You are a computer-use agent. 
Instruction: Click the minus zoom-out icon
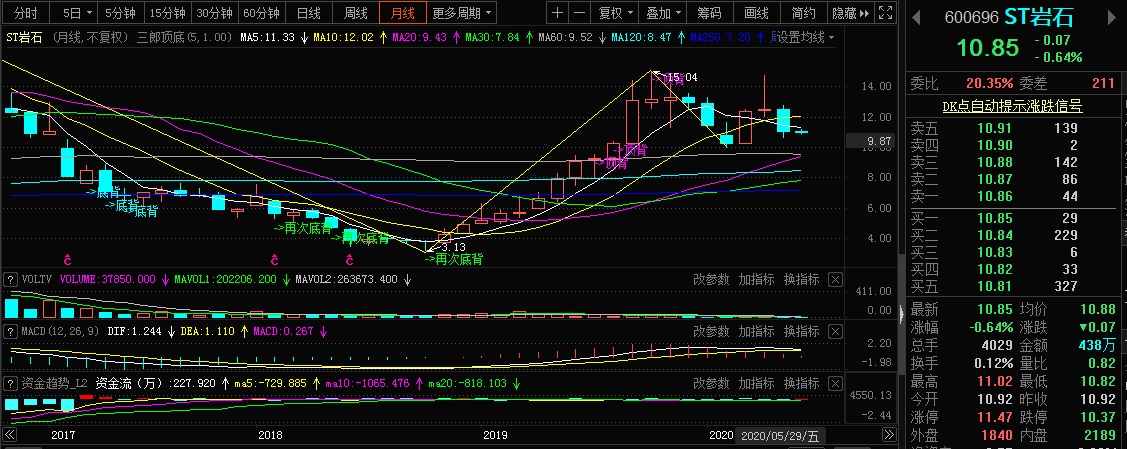(x=578, y=13)
